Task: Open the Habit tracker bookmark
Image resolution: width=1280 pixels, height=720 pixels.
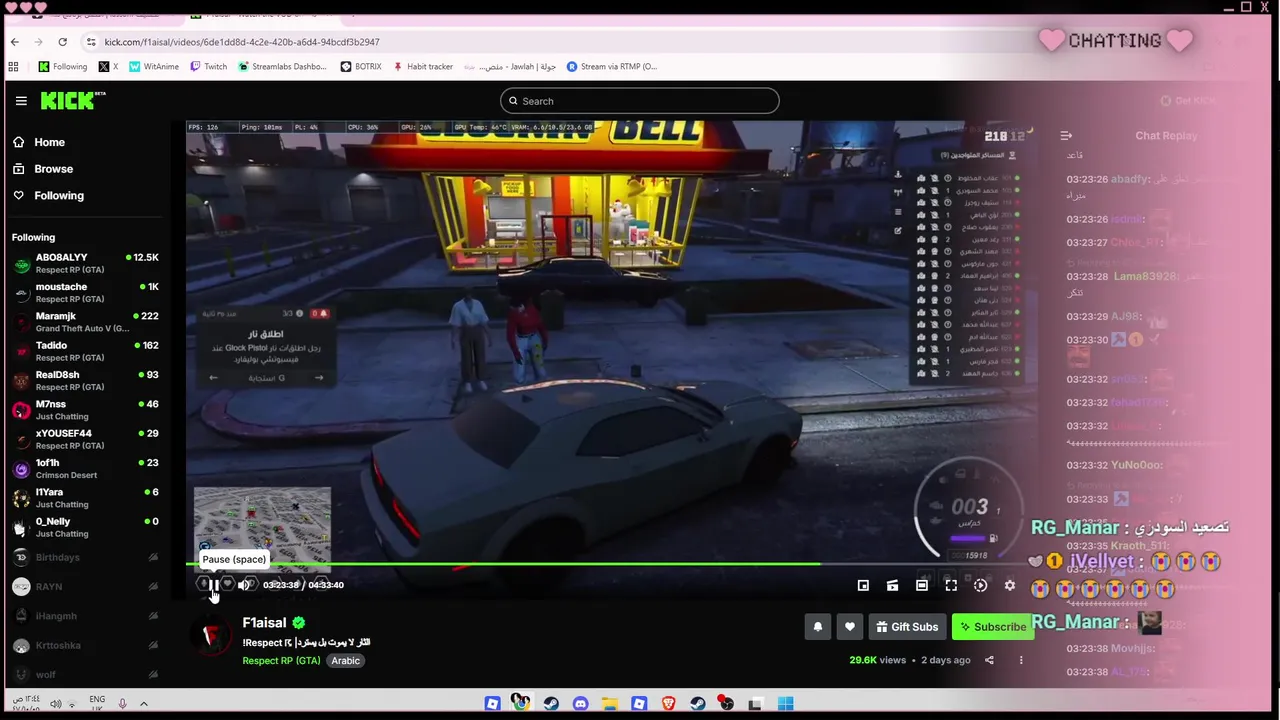Action: click(422, 67)
